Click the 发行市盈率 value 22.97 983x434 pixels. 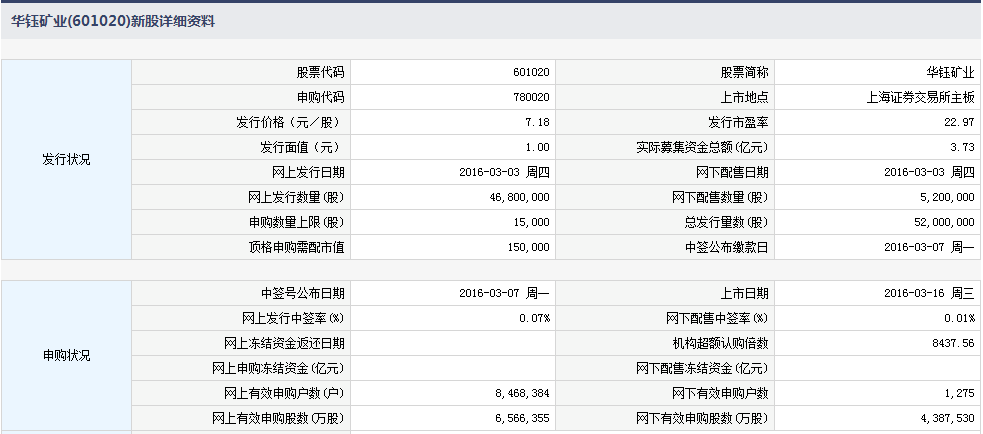(x=958, y=123)
